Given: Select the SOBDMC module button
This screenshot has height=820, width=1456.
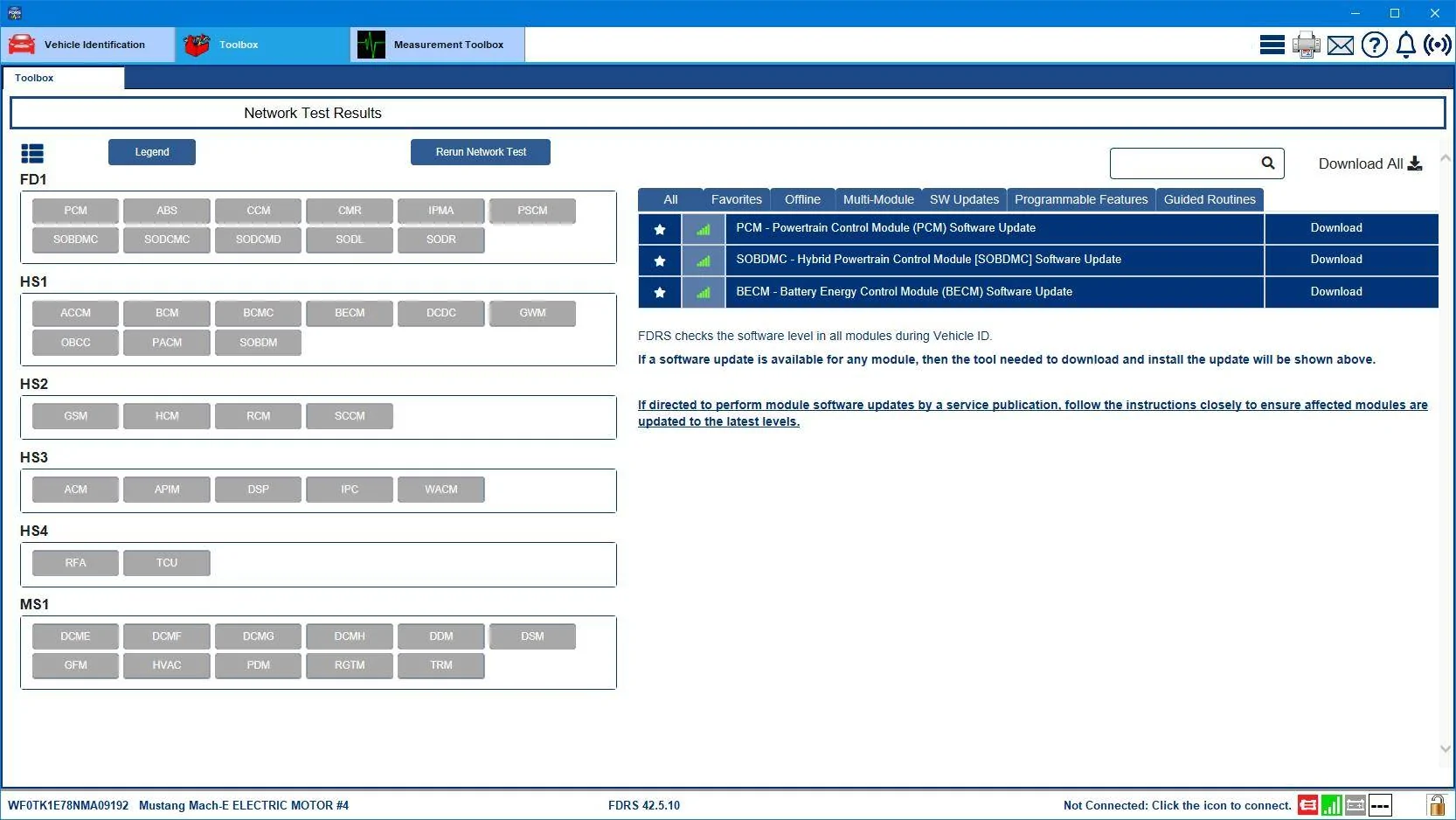Looking at the screenshot, I should click(x=75, y=240).
